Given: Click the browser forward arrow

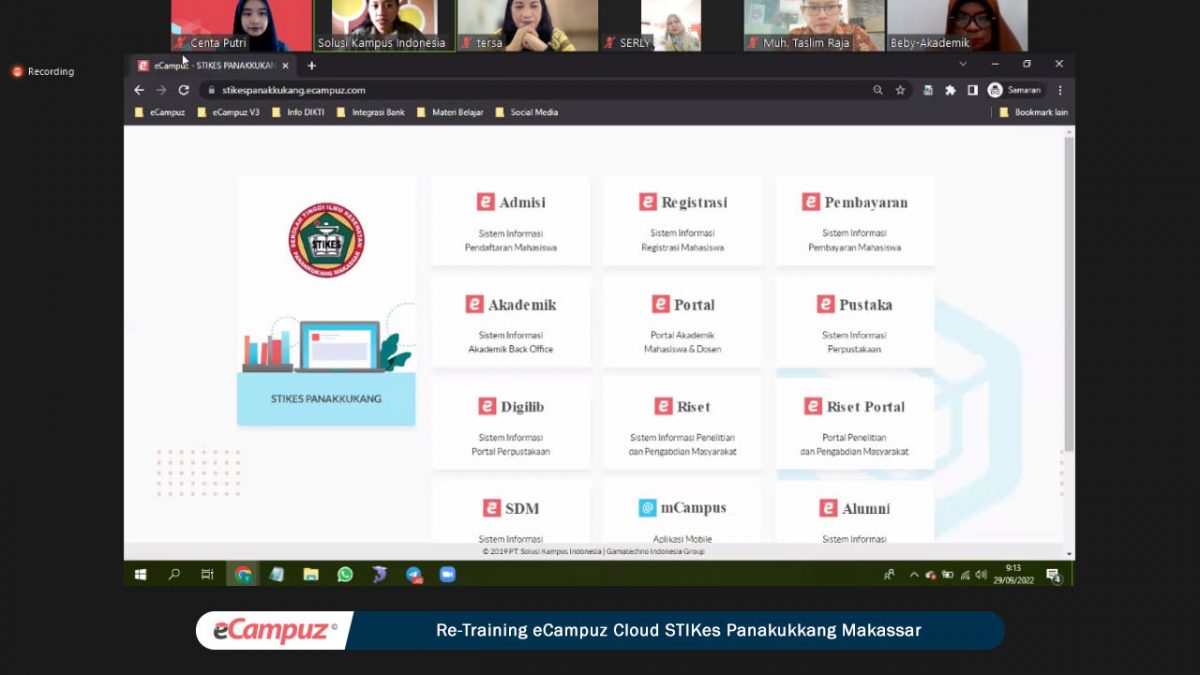Looking at the screenshot, I should tap(161, 90).
